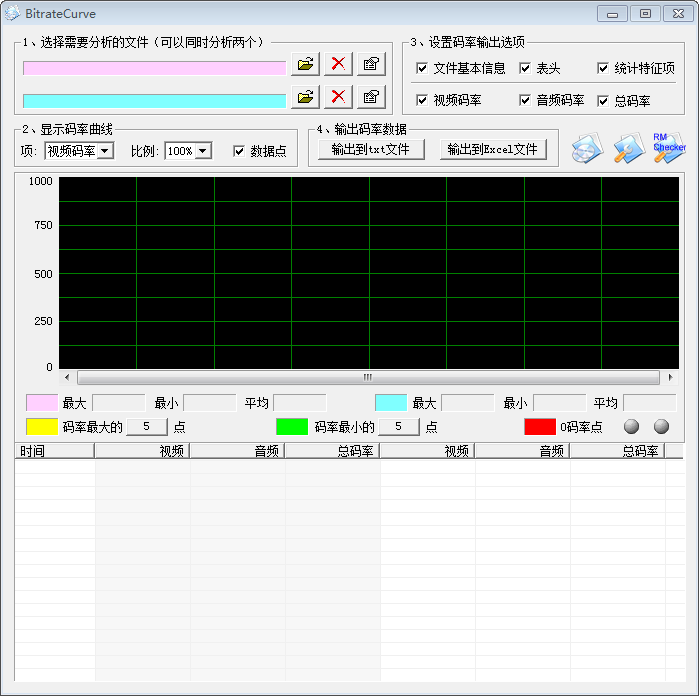Open properties icon for the second file
Image resolution: width=699 pixels, height=696 pixels.
[371, 97]
